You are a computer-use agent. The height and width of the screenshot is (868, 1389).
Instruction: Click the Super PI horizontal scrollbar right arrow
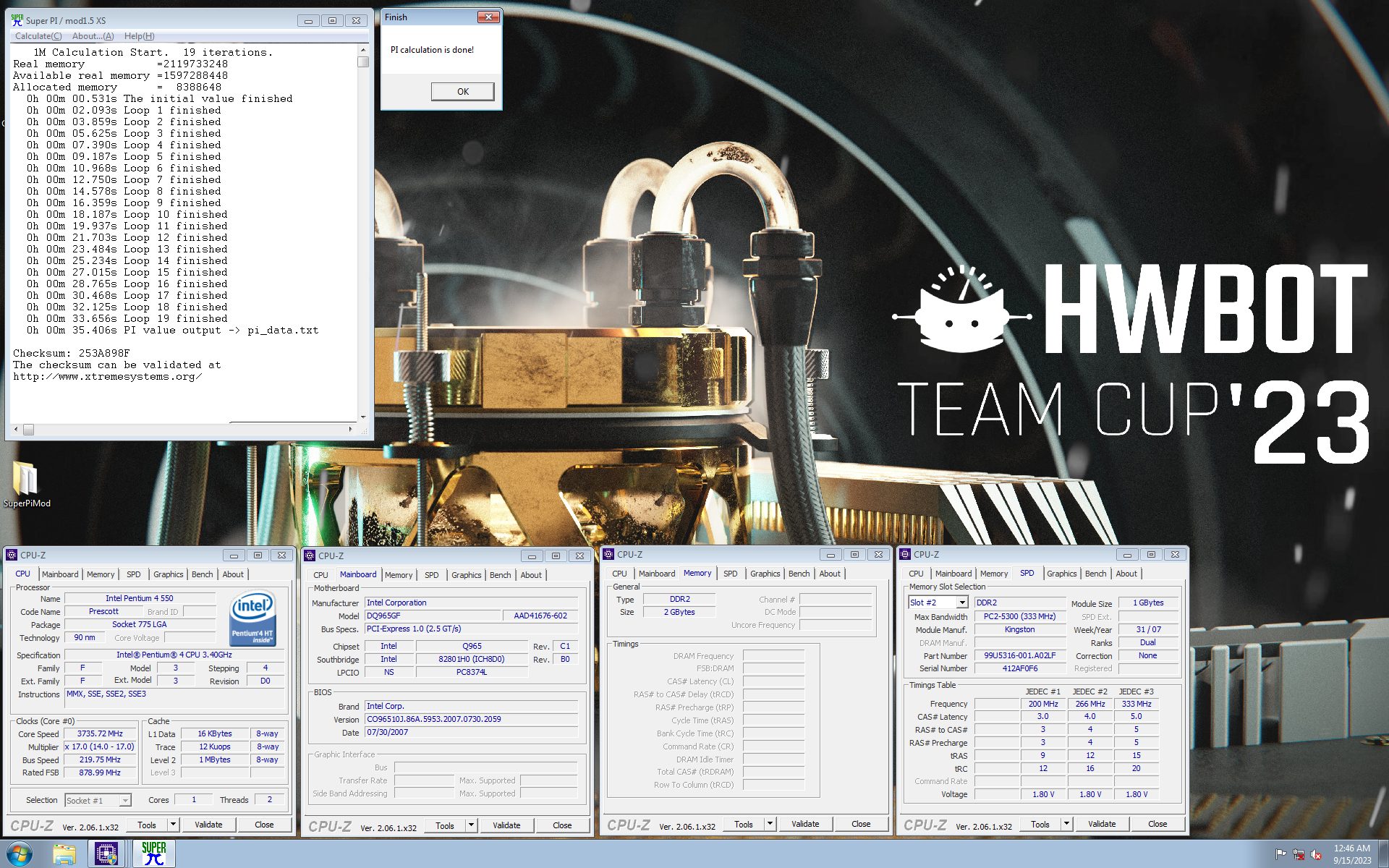[351, 429]
